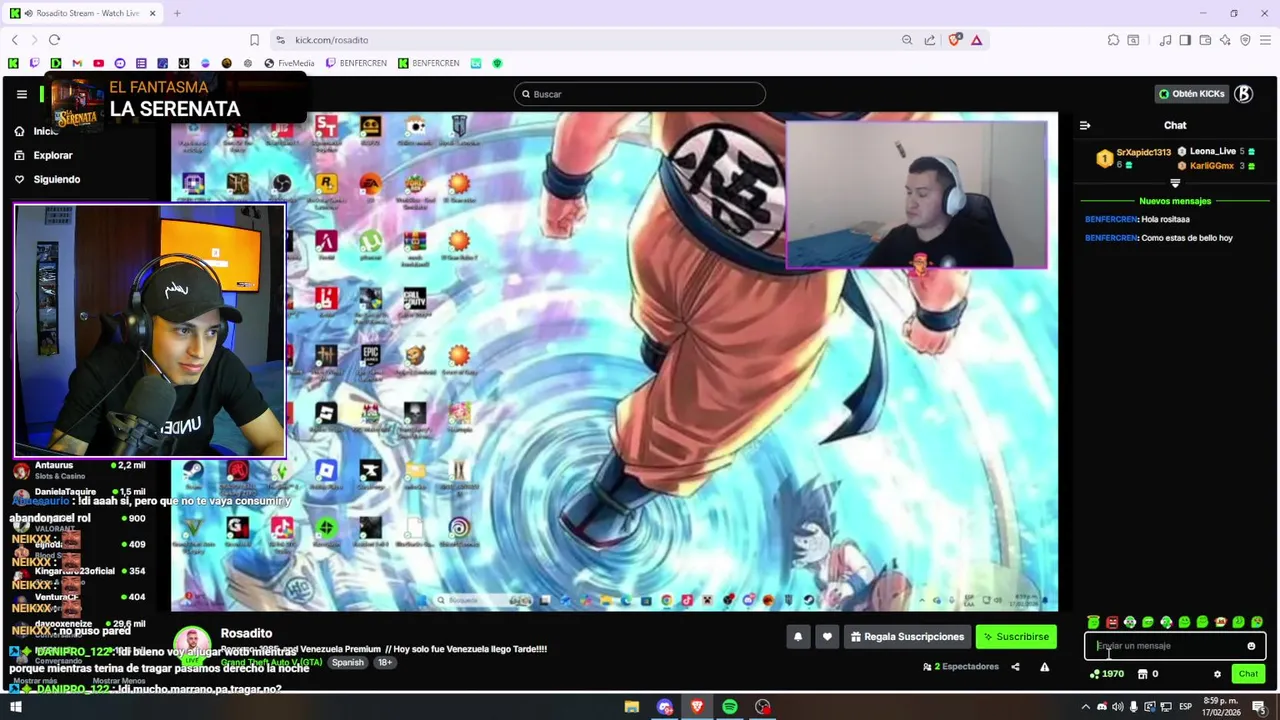Open Spotify from the taskbar
This screenshot has height=720, width=1280.
[730, 707]
